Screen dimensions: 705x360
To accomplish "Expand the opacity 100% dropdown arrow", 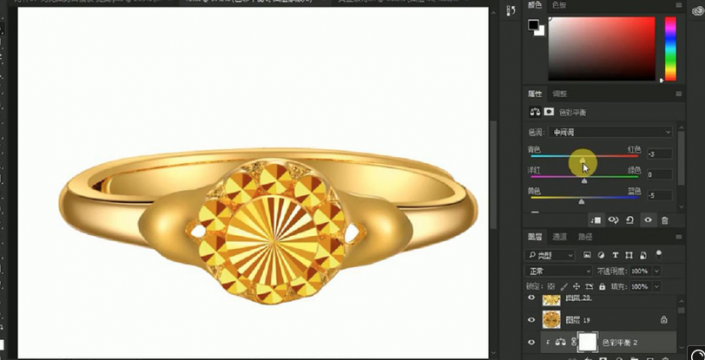I will pyautogui.click(x=656, y=271).
